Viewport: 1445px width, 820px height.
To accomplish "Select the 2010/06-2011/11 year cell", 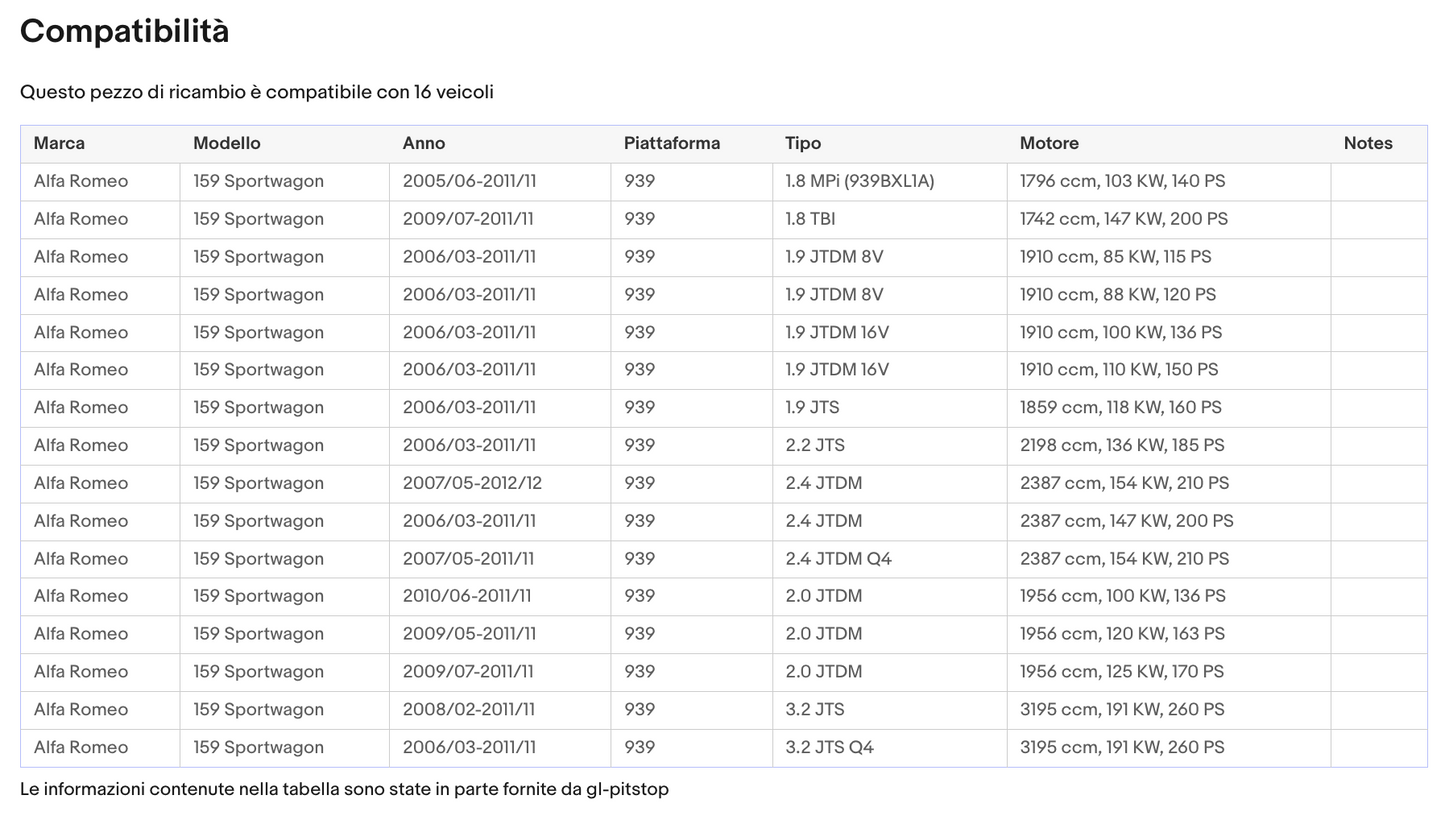I will [466, 596].
